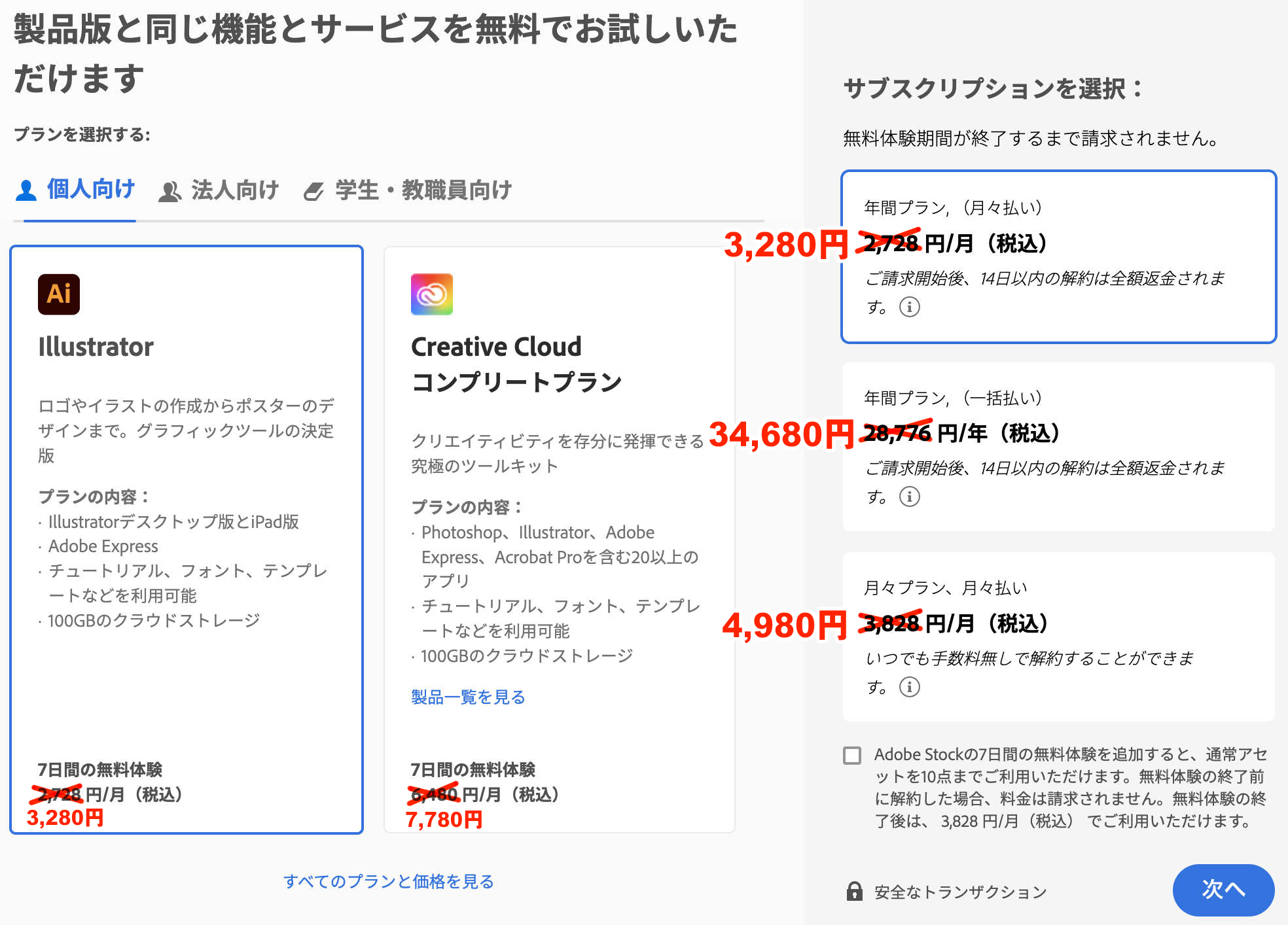Open the info icon under 年間プラン（月々払い）
Screen dimensions: 1288x925
pos(910,307)
